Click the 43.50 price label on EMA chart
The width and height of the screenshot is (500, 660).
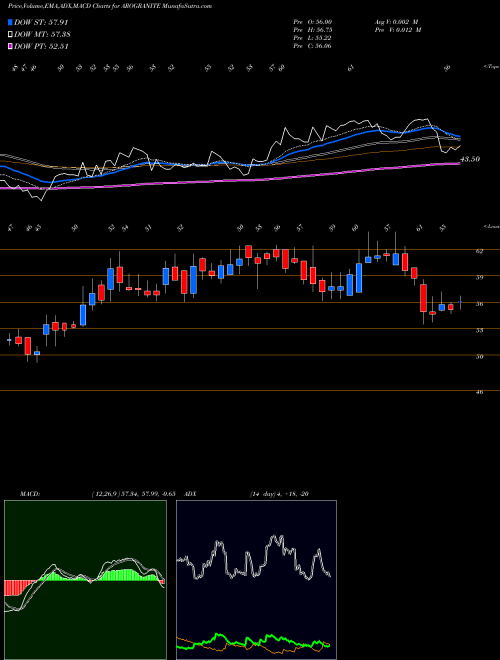[470, 160]
